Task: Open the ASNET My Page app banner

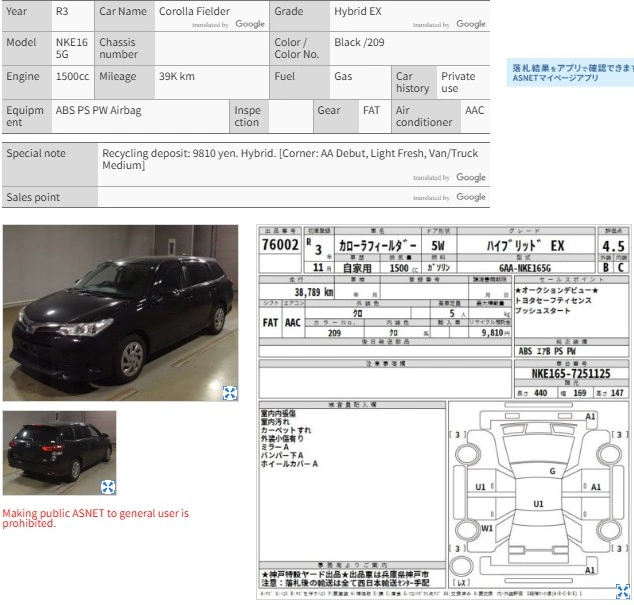Action: [570, 73]
